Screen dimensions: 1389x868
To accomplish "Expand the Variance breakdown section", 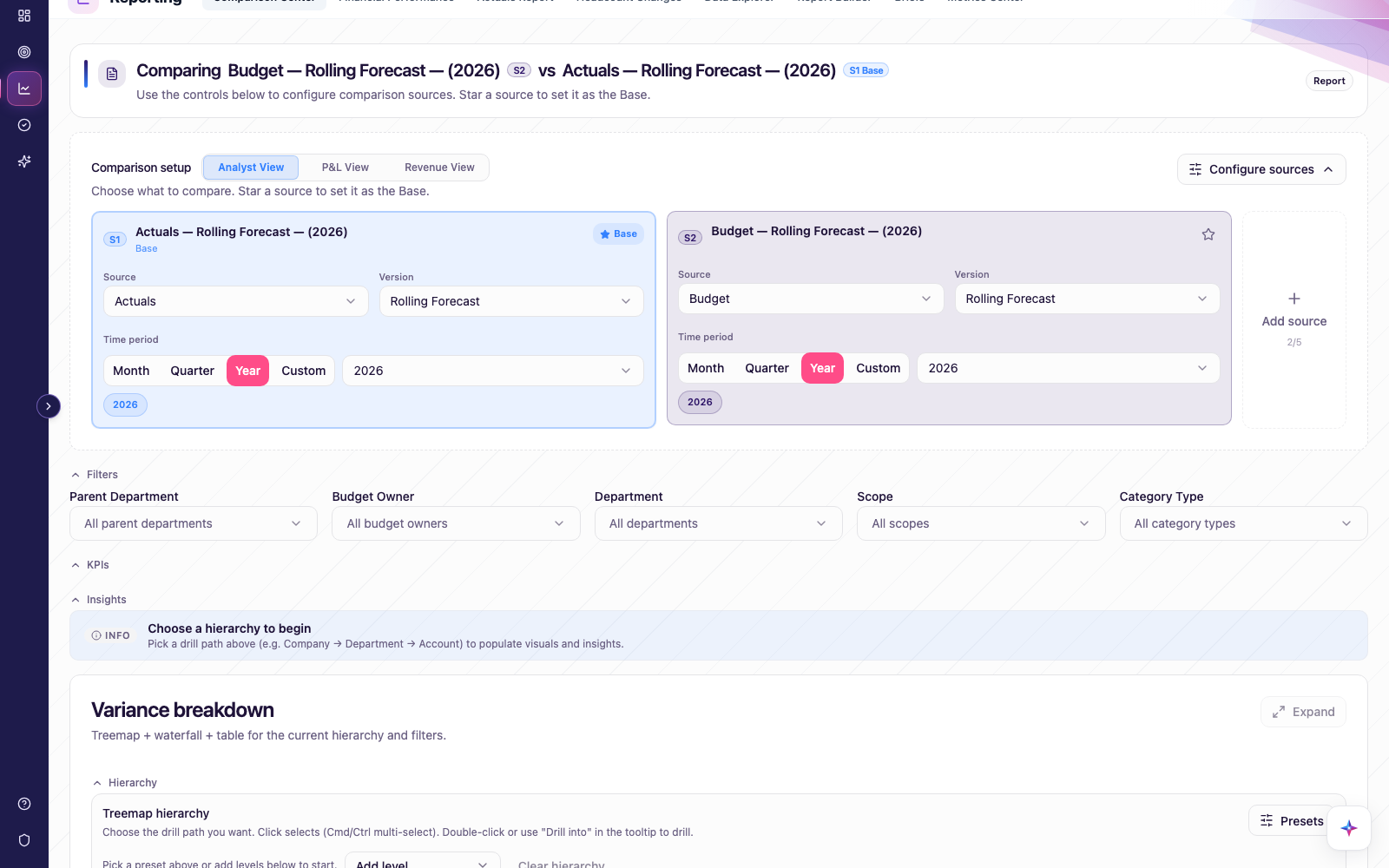I will (x=1303, y=712).
